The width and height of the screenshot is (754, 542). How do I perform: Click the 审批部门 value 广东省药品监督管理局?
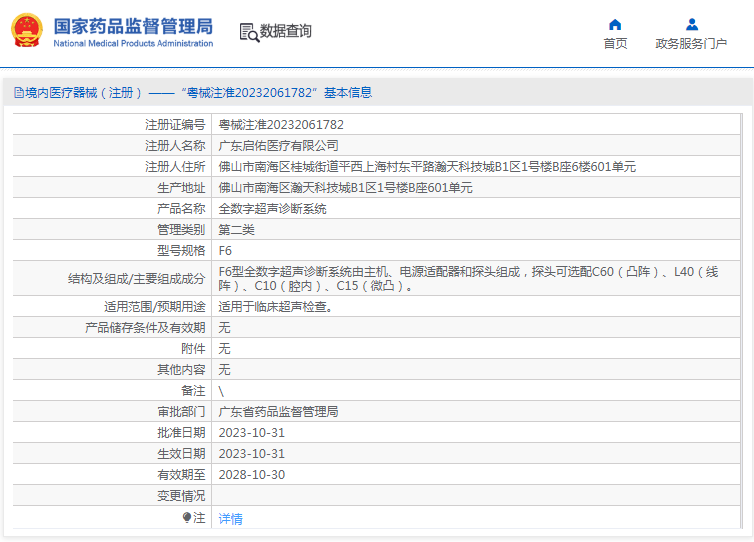coord(278,412)
